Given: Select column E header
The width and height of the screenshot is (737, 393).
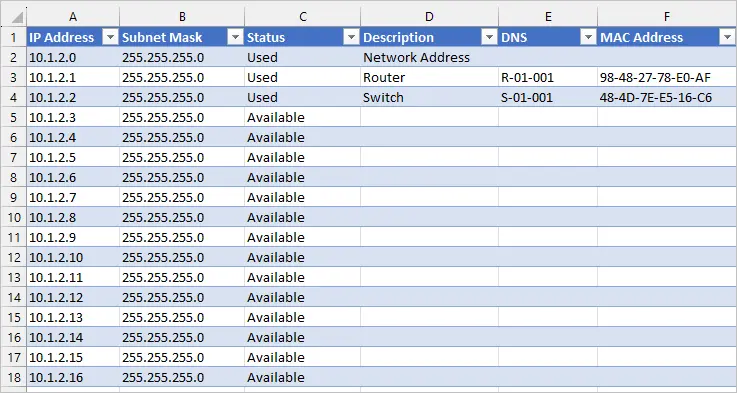Looking at the screenshot, I should (548, 17).
